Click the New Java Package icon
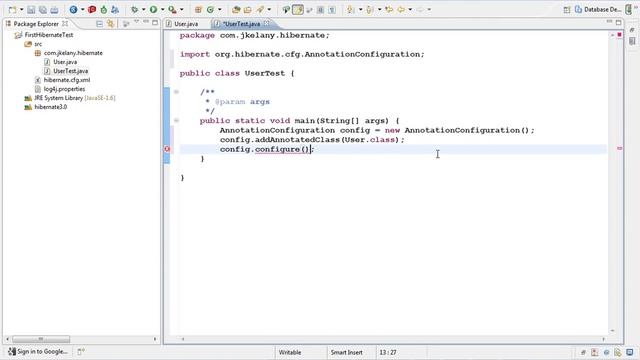The image size is (640, 360). 198,9
